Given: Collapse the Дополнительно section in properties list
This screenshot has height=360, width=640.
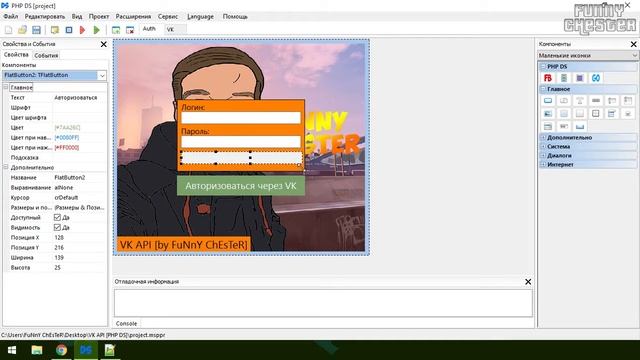Looking at the screenshot, I should coord(6,167).
